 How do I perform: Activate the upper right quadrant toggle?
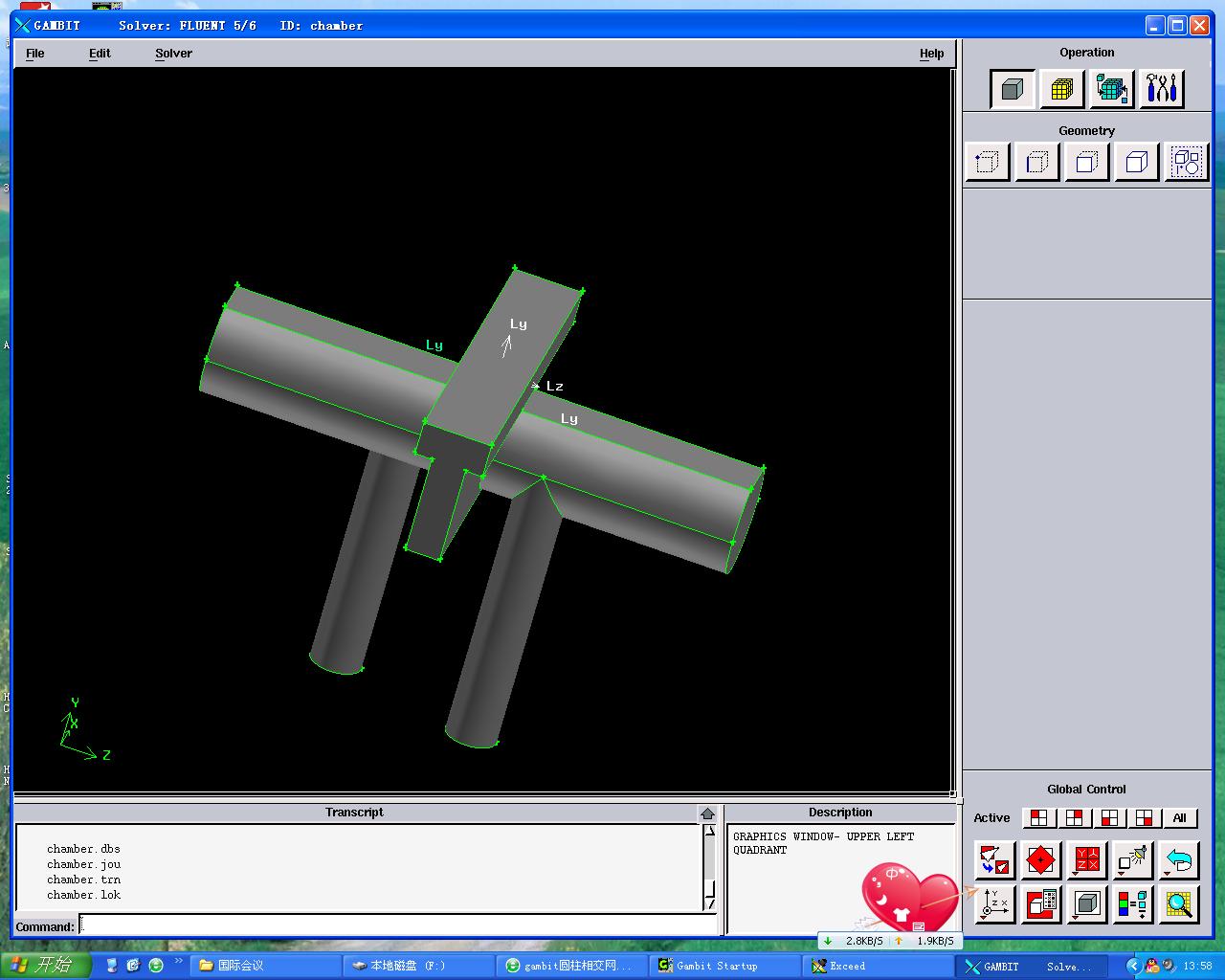1074,818
